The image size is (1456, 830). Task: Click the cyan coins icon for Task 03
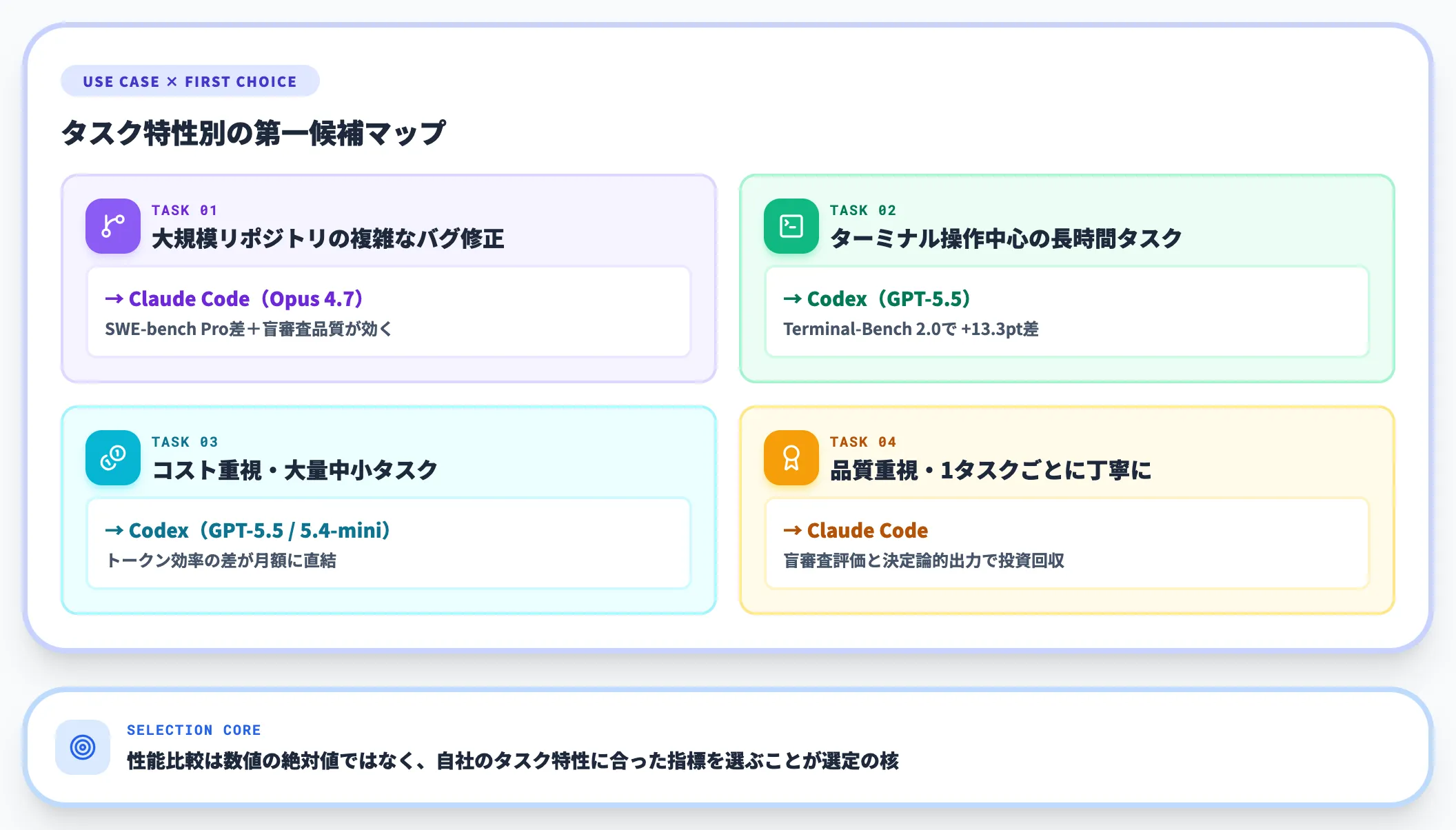[x=113, y=458]
